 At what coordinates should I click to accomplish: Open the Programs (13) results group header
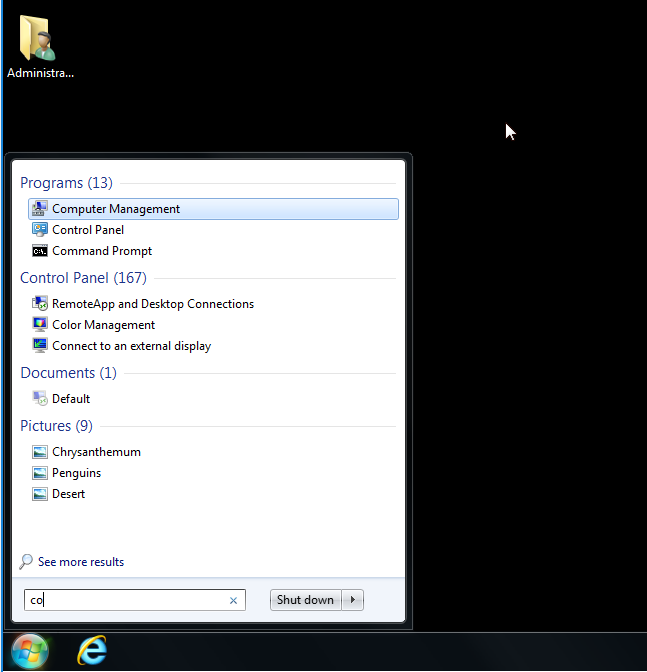(x=66, y=183)
